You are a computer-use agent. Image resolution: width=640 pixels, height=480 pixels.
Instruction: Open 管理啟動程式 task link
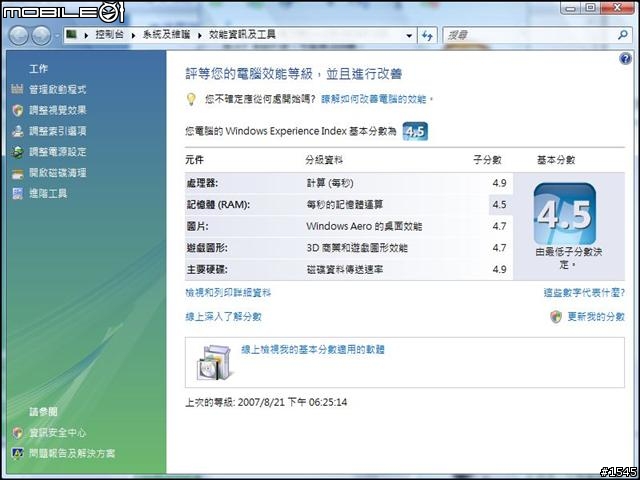click(x=58, y=89)
